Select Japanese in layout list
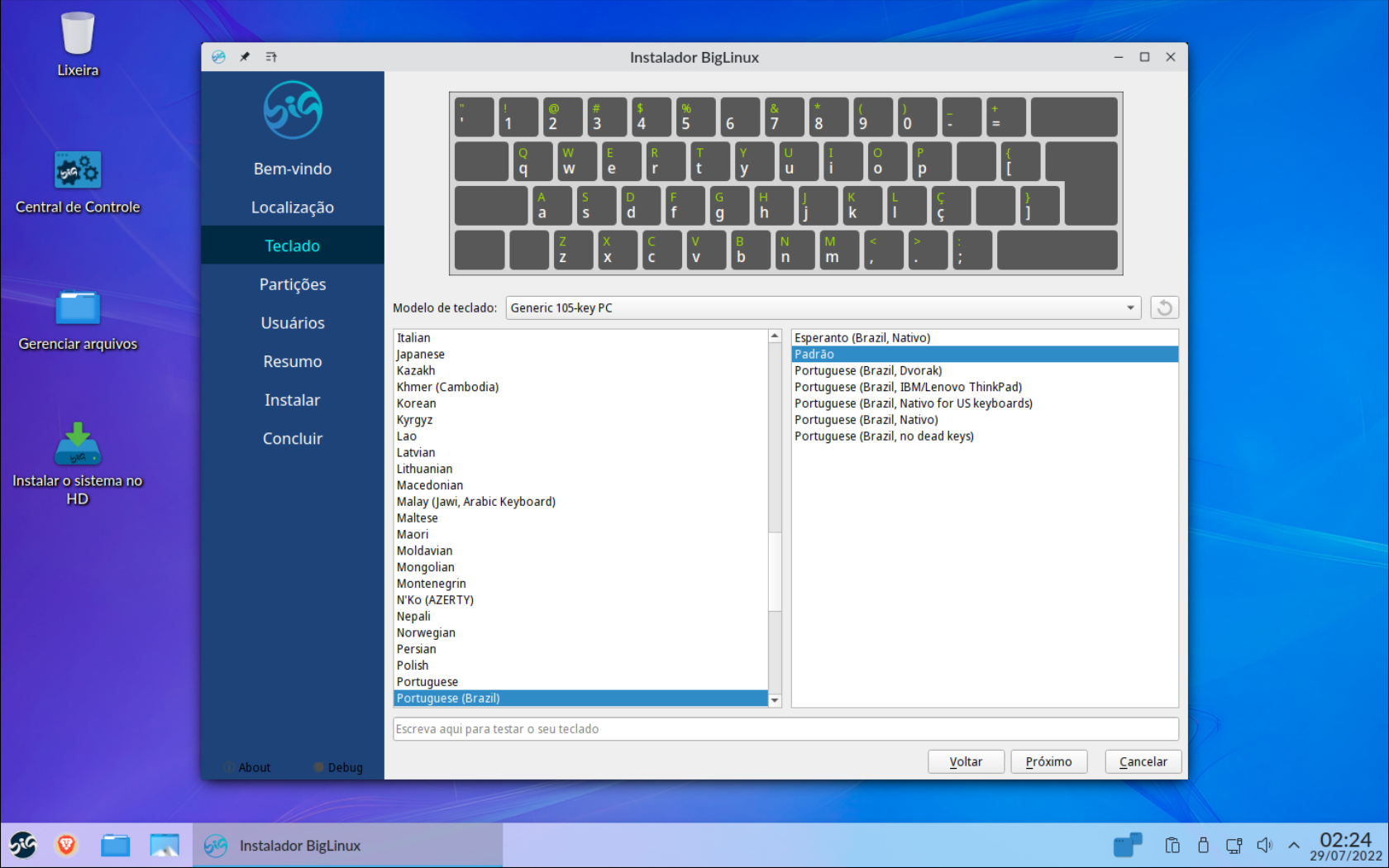The height and width of the screenshot is (868, 1389). coord(580,354)
